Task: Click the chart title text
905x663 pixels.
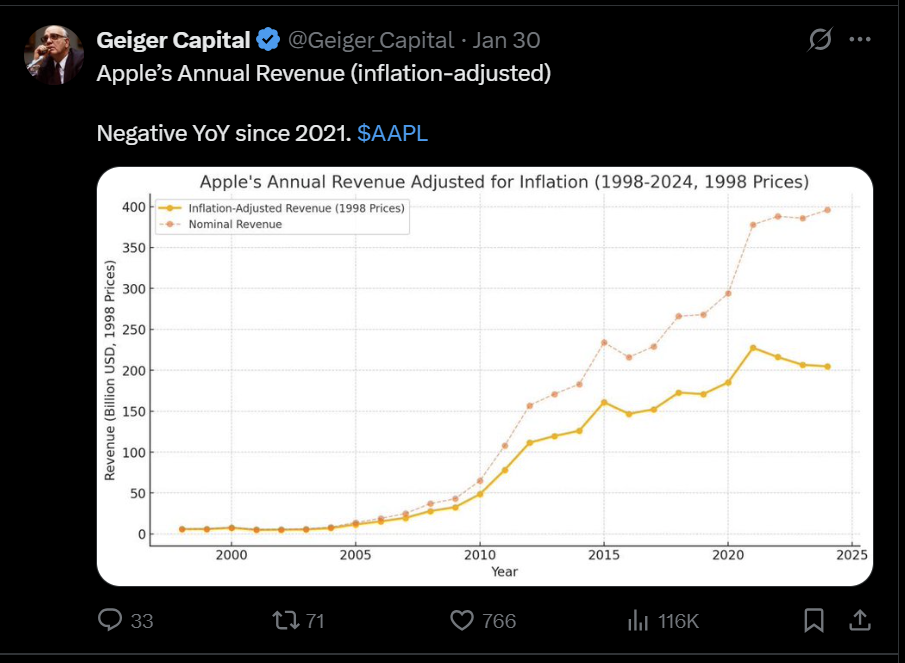Action: point(504,182)
